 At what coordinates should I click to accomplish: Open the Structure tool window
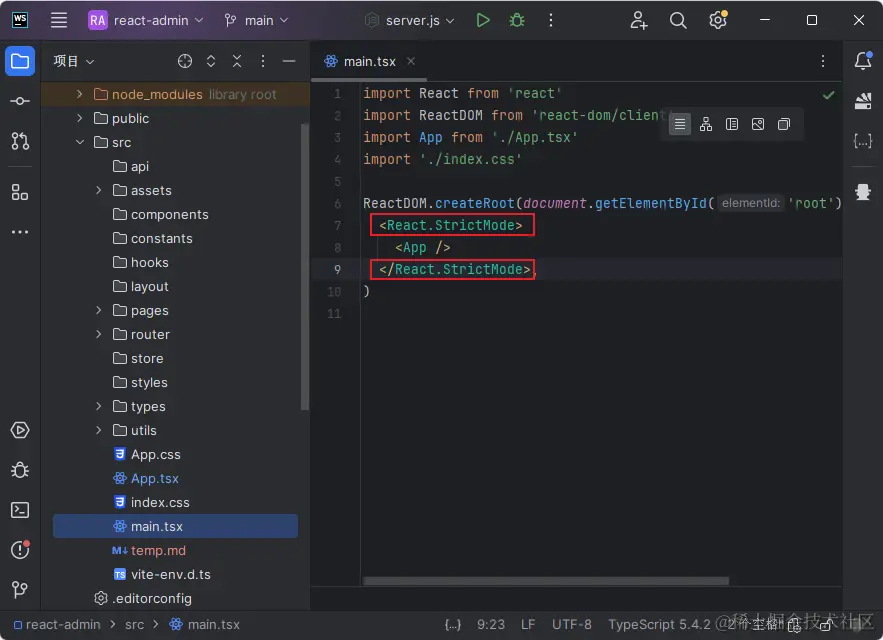pos(20,193)
